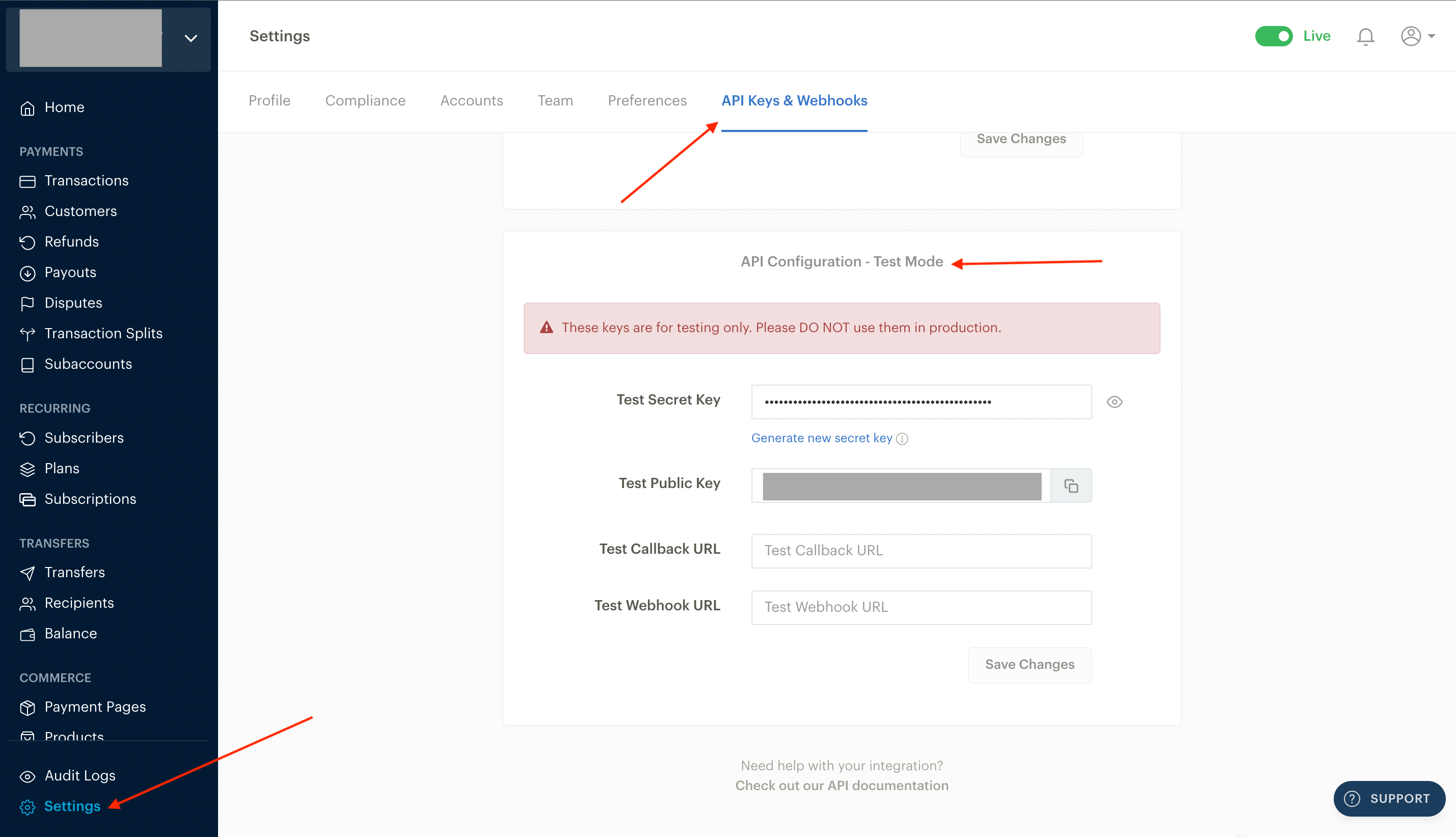The image size is (1456, 837).
Task: Select the API Keys & Webhooks tab
Action: click(x=794, y=100)
